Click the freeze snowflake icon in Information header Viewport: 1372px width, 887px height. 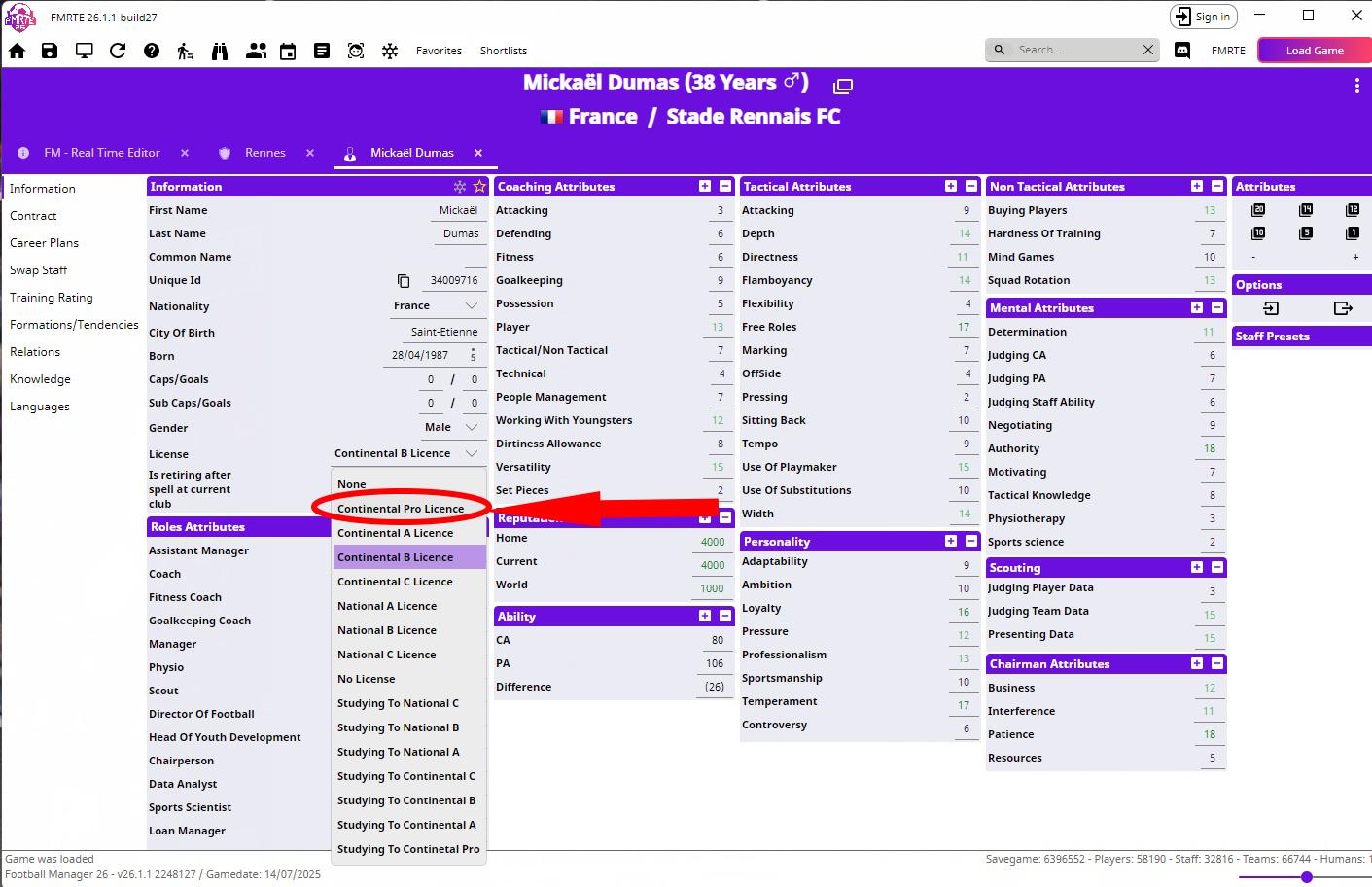[460, 187]
